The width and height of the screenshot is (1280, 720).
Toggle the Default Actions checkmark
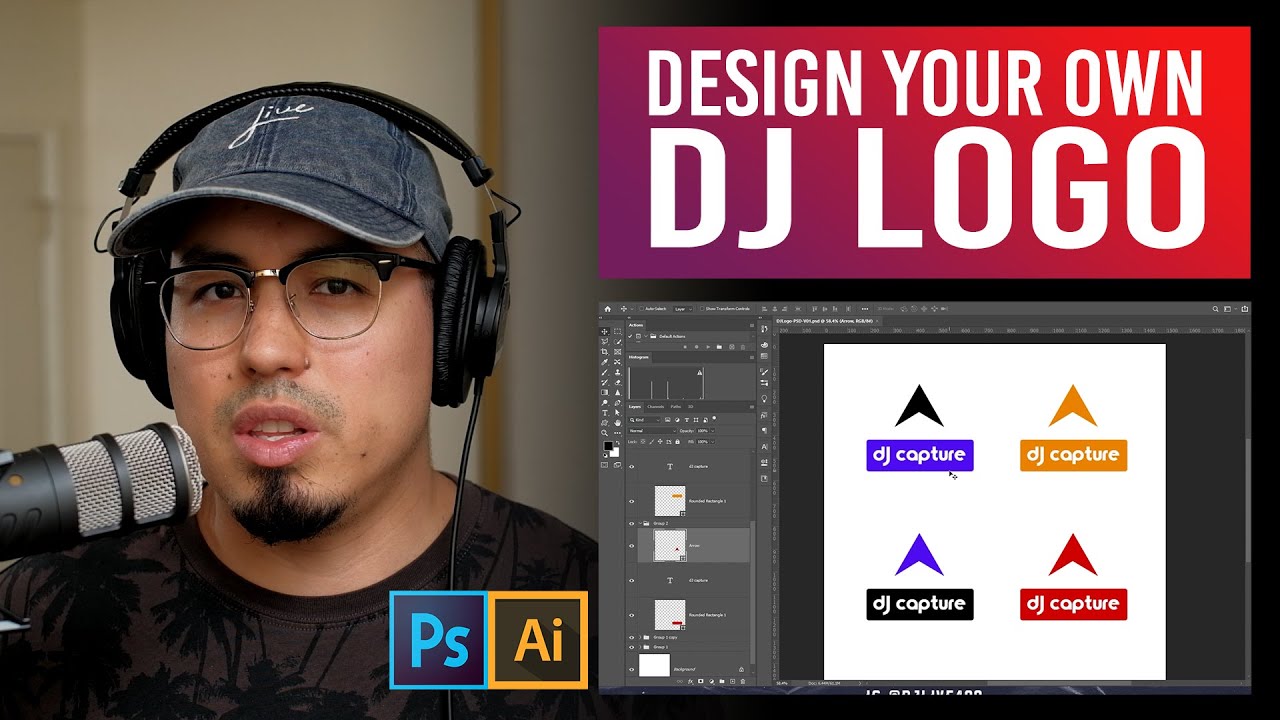tap(630, 336)
